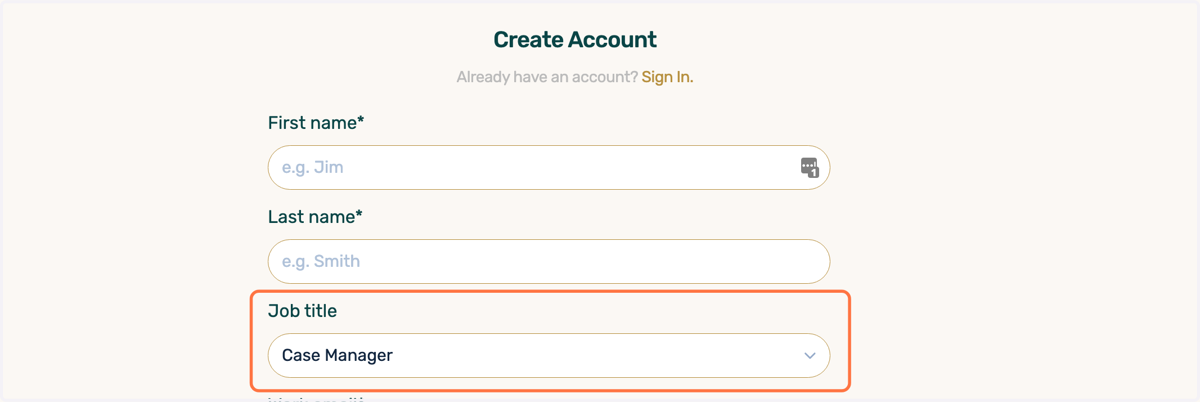
Task: Click the chevron arrow in Job title
Action: click(810, 355)
